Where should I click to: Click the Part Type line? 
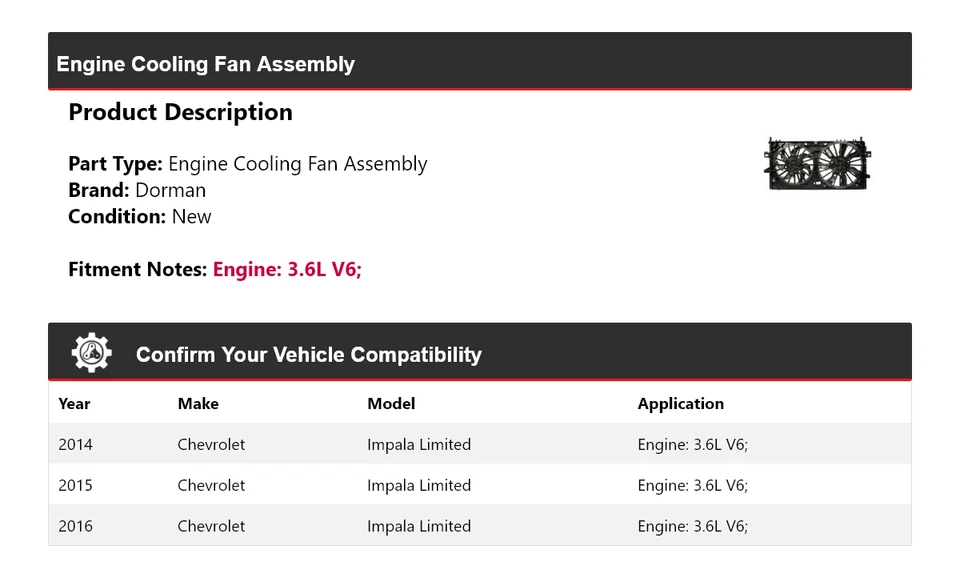[247, 164]
